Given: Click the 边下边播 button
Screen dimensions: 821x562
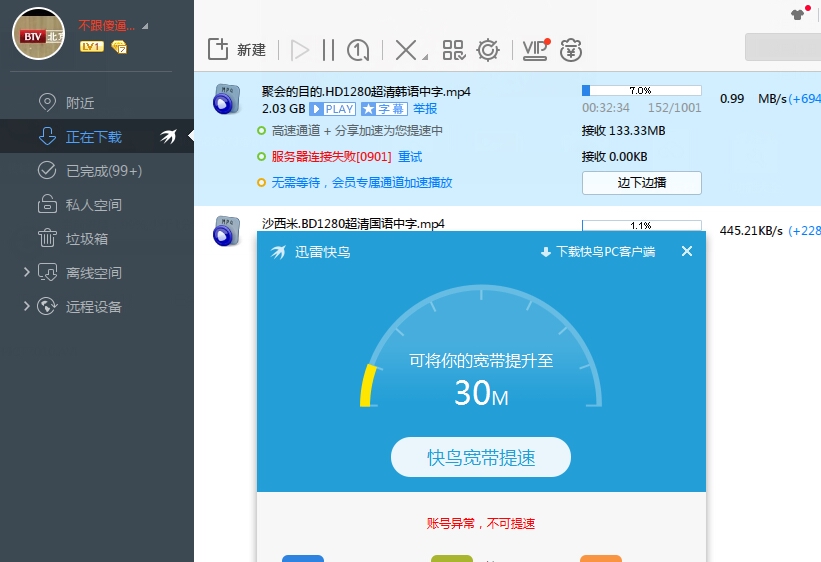Looking at the screenshot, I should click(641, 183).
